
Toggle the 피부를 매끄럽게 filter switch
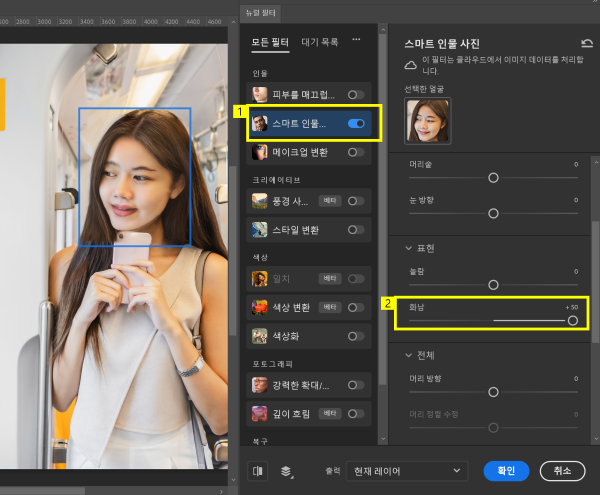(356, 94)
